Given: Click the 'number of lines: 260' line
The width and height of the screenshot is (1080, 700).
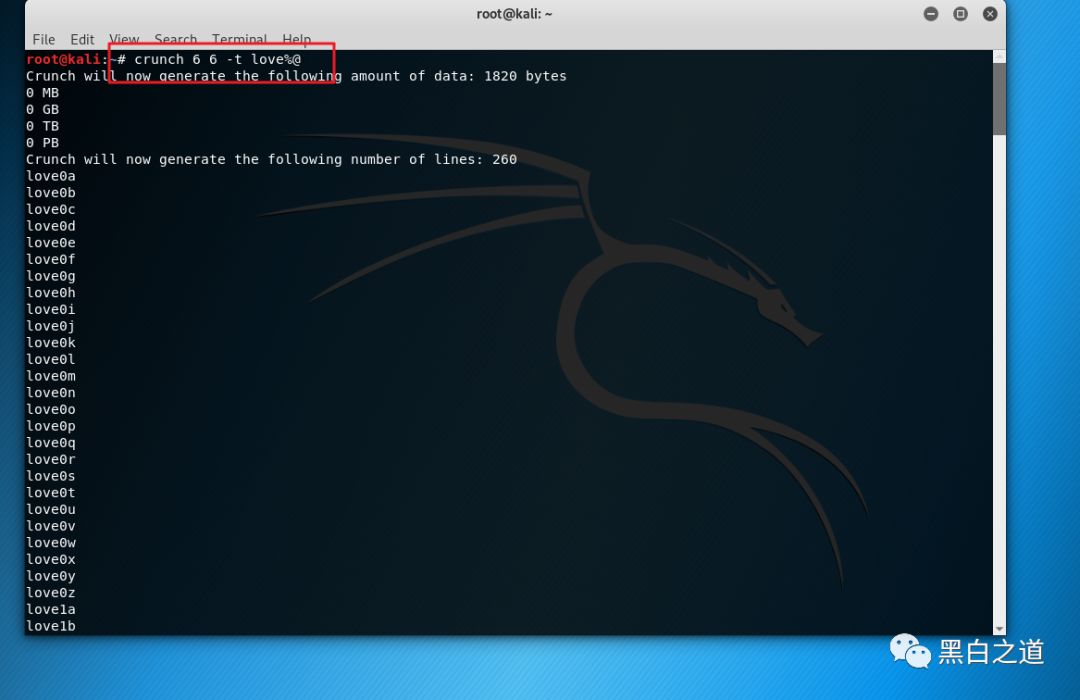Looking at the screenshot, I should pyautogui.click(x=271, y=159).
